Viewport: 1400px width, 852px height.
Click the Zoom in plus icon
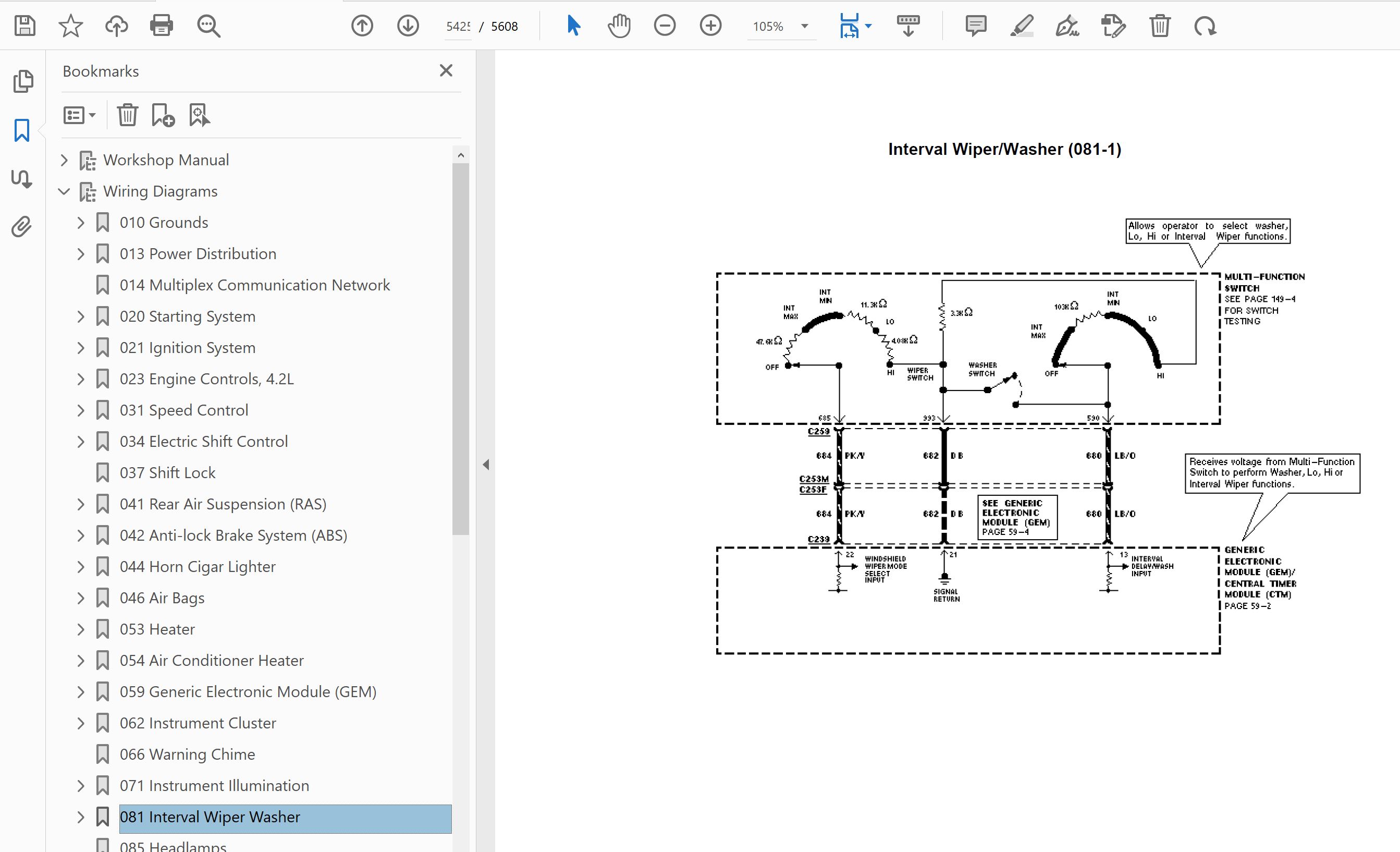[710, 26]
